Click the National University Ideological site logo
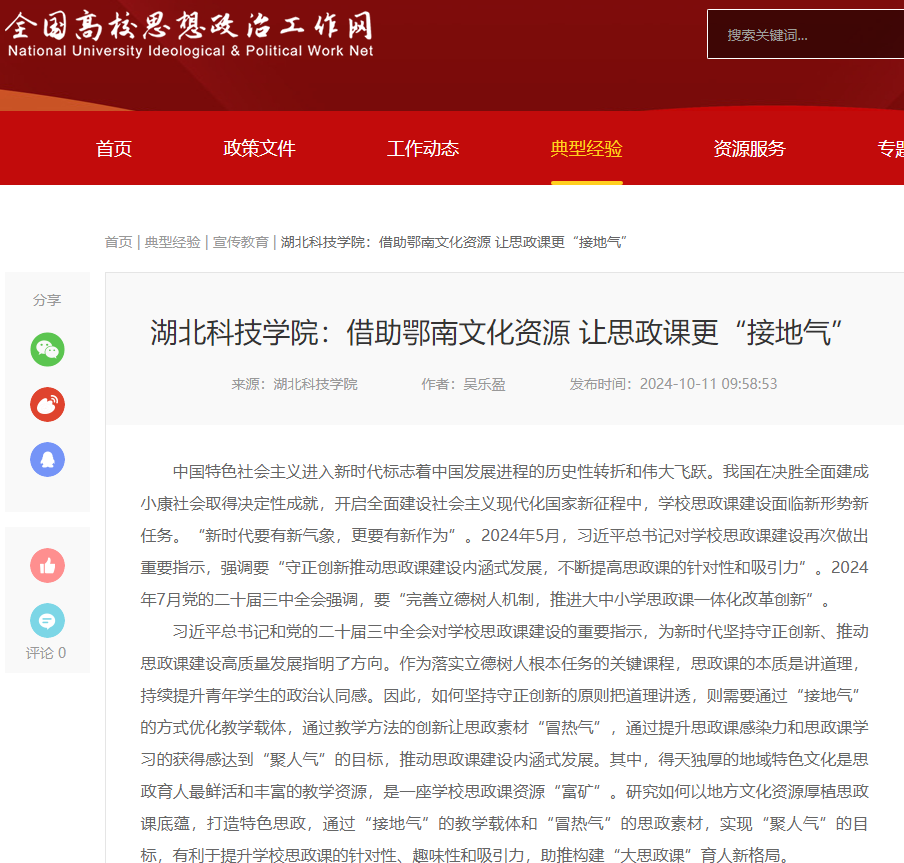This screenshot has width=904, height=863. 189,34
